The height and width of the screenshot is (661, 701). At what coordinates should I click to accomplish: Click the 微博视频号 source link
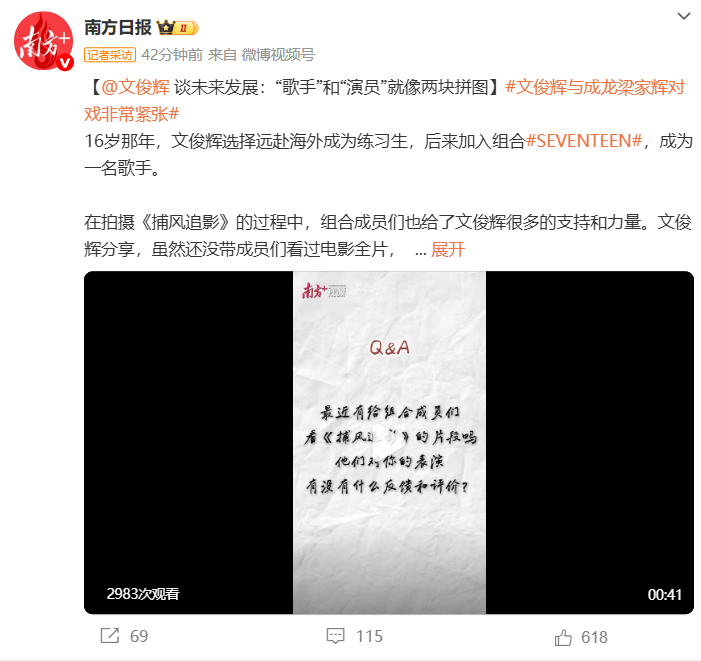278,55
